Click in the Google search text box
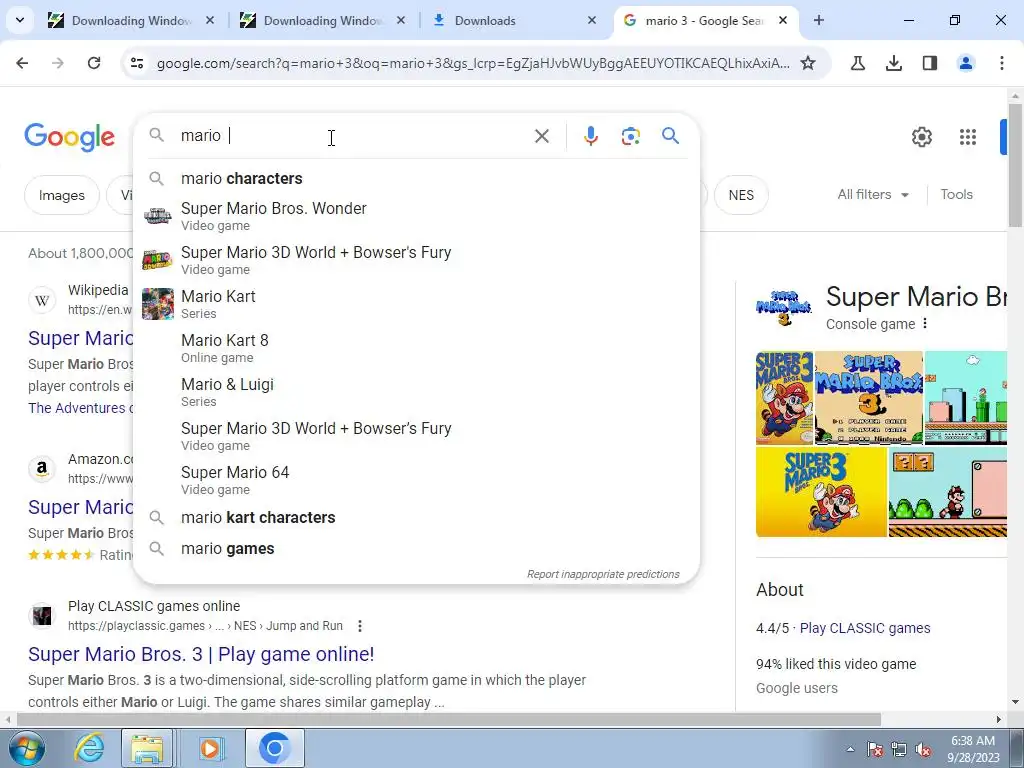This screenshot has width=1024, height=768. (353, 136)
